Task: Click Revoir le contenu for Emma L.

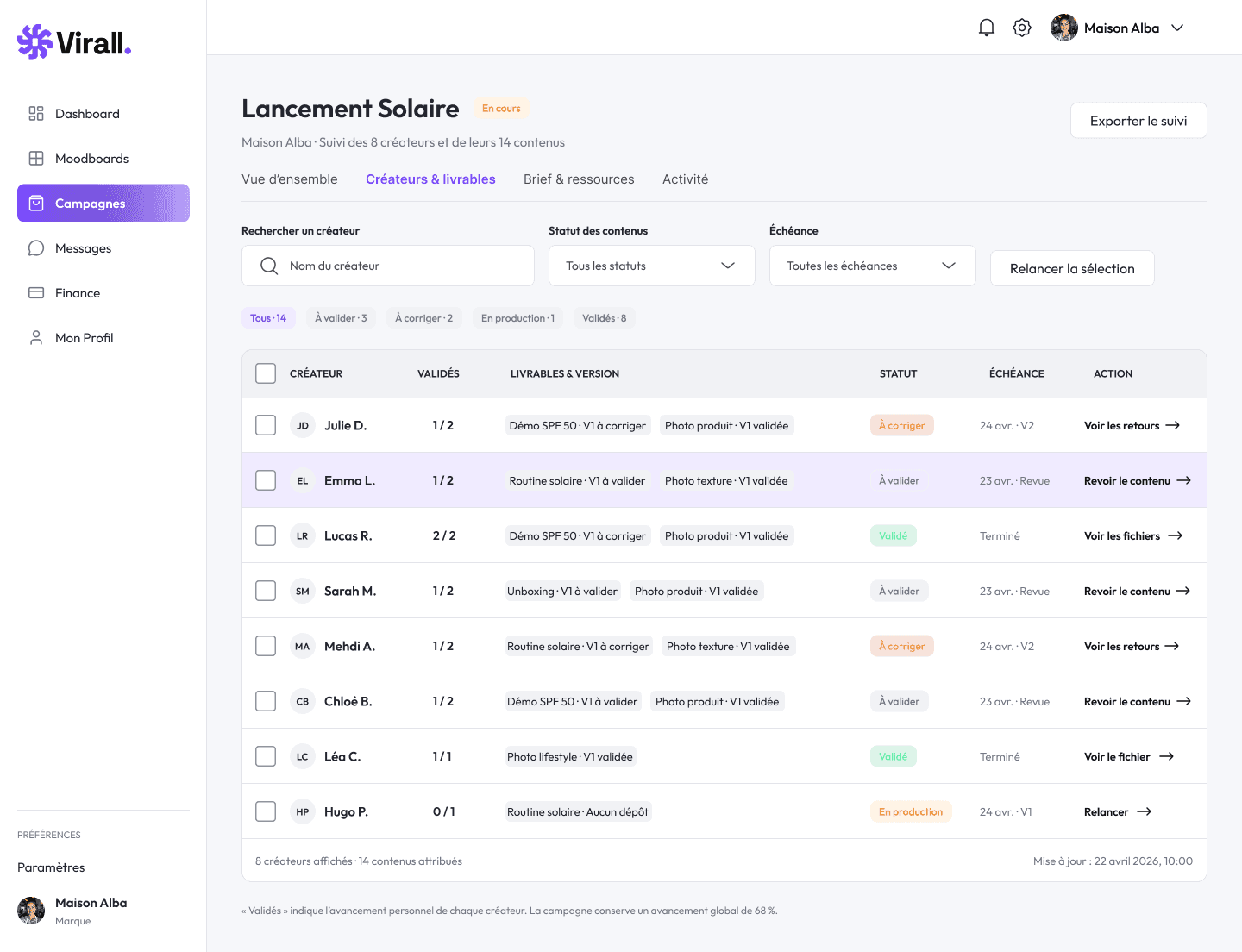Action: pos(1138,480)
